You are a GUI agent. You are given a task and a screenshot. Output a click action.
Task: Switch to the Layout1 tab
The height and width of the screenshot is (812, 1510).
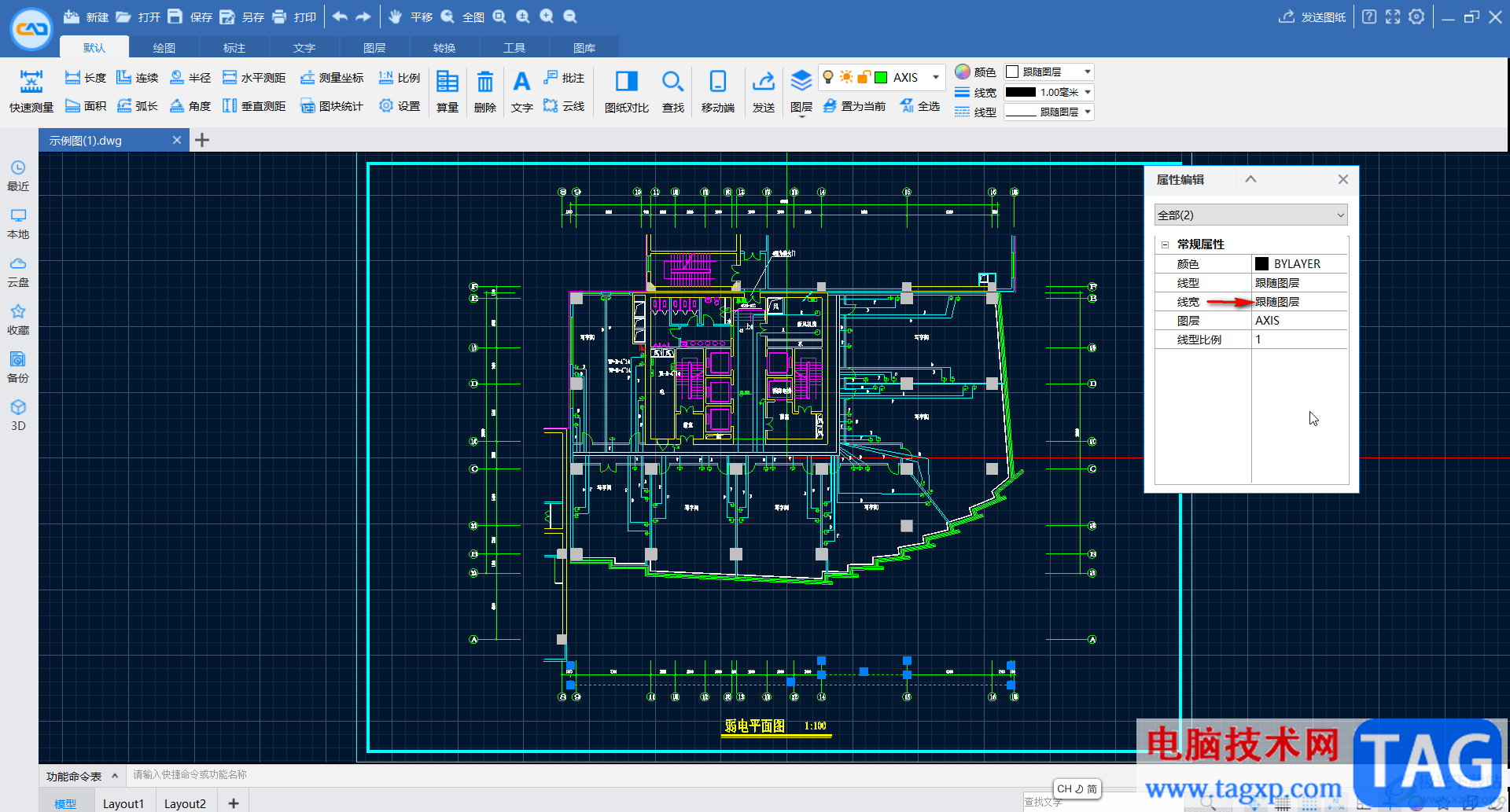tap(123, 803)
